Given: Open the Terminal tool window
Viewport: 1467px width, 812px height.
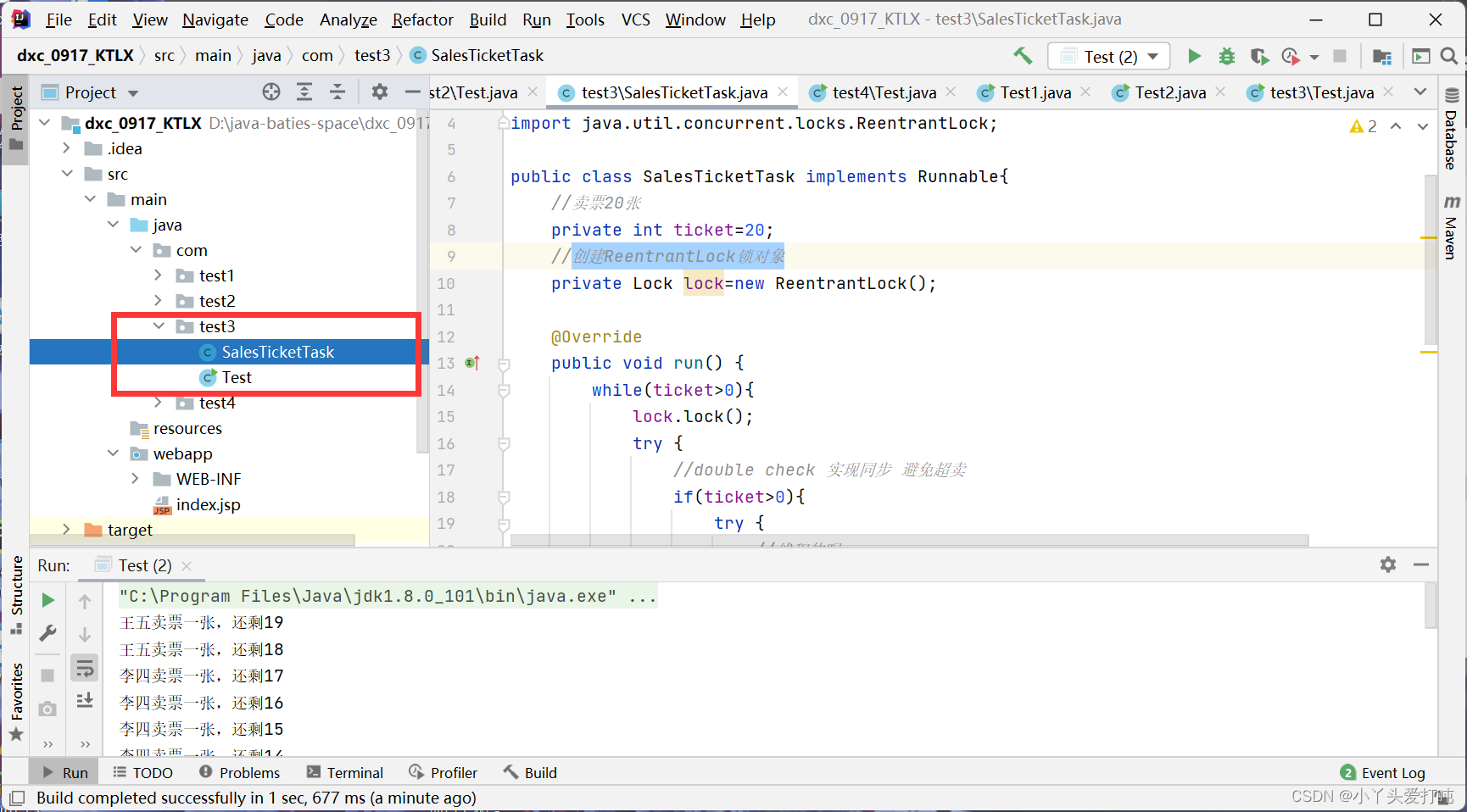Looking at the screenshot, I should 345,772.
